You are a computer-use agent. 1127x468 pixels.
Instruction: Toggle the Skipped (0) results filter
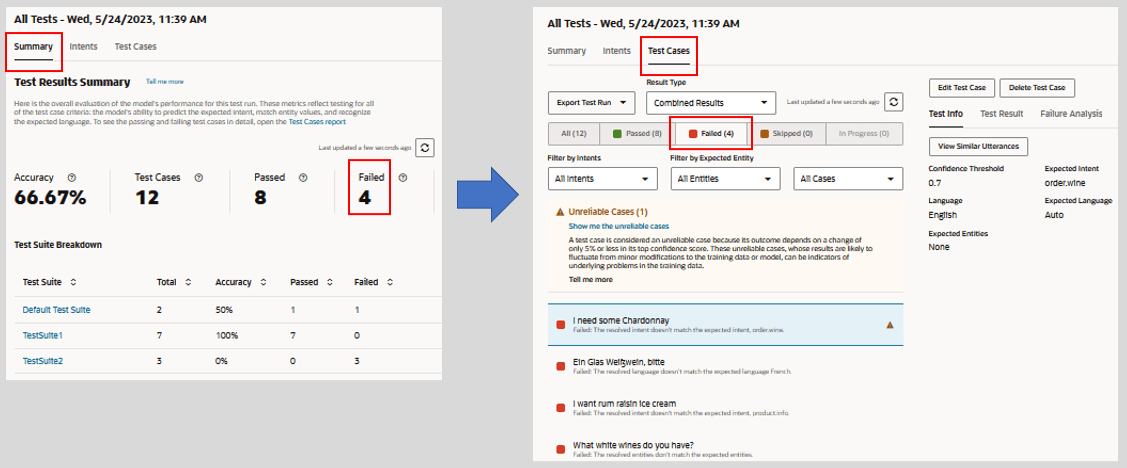[x=786, y=133]
